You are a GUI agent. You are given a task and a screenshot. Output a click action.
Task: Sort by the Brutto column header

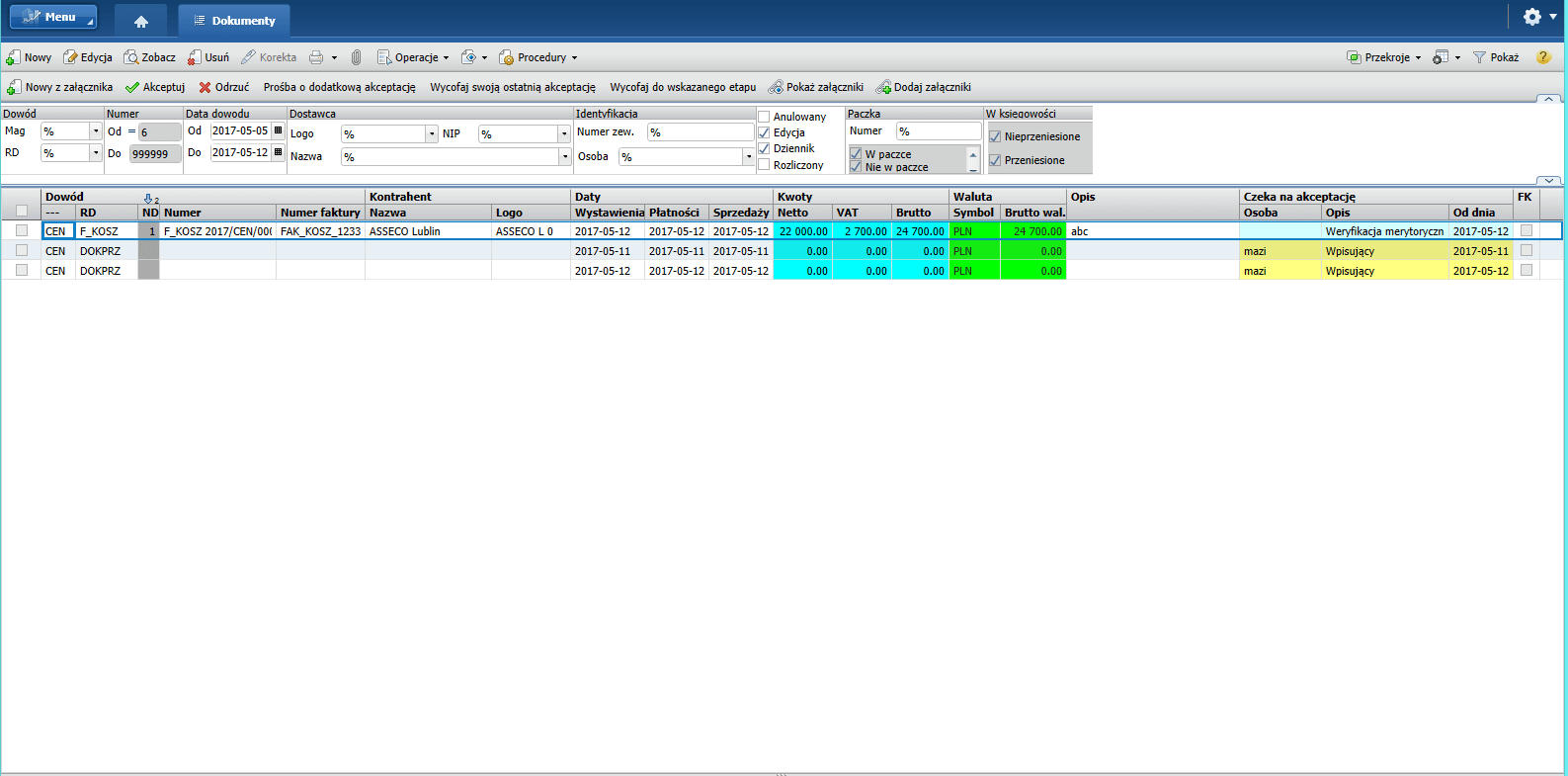pyautogui.click(x=921, y=213)
